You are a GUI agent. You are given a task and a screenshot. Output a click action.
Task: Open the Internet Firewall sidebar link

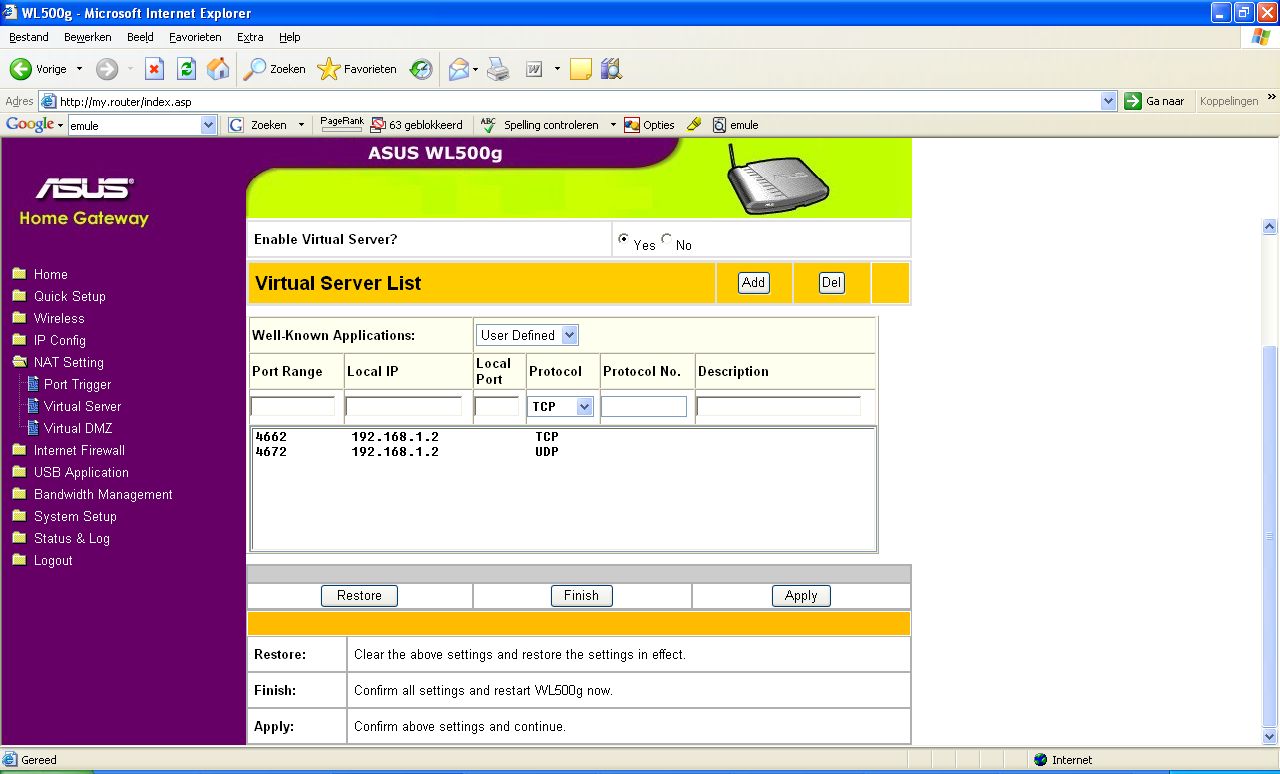point(79,450)
